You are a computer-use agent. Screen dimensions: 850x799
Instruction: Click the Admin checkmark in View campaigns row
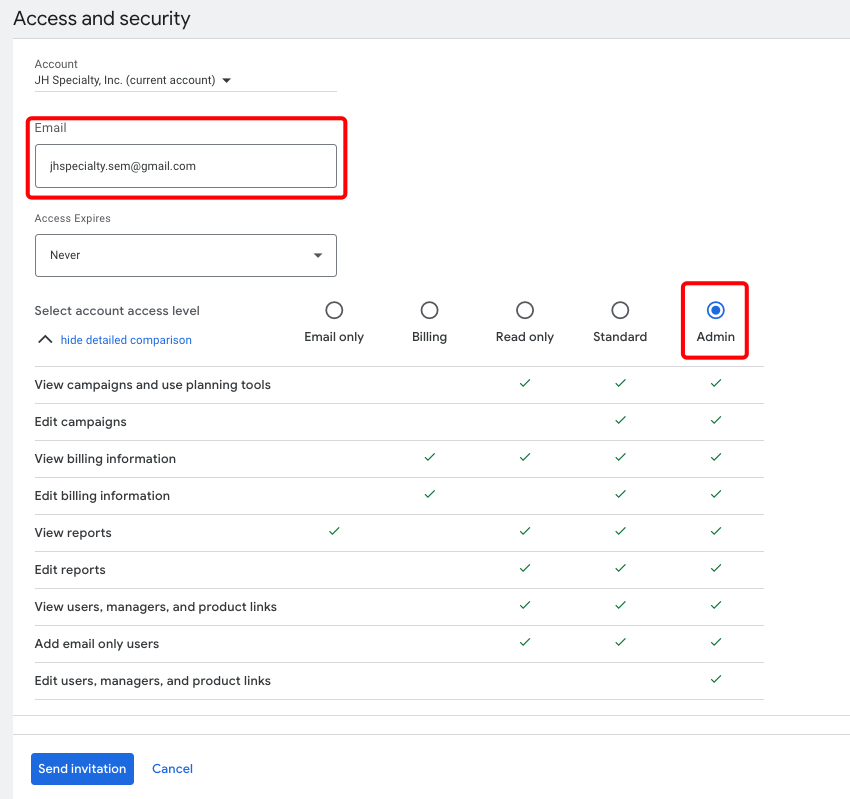click(x=716, y=383)
